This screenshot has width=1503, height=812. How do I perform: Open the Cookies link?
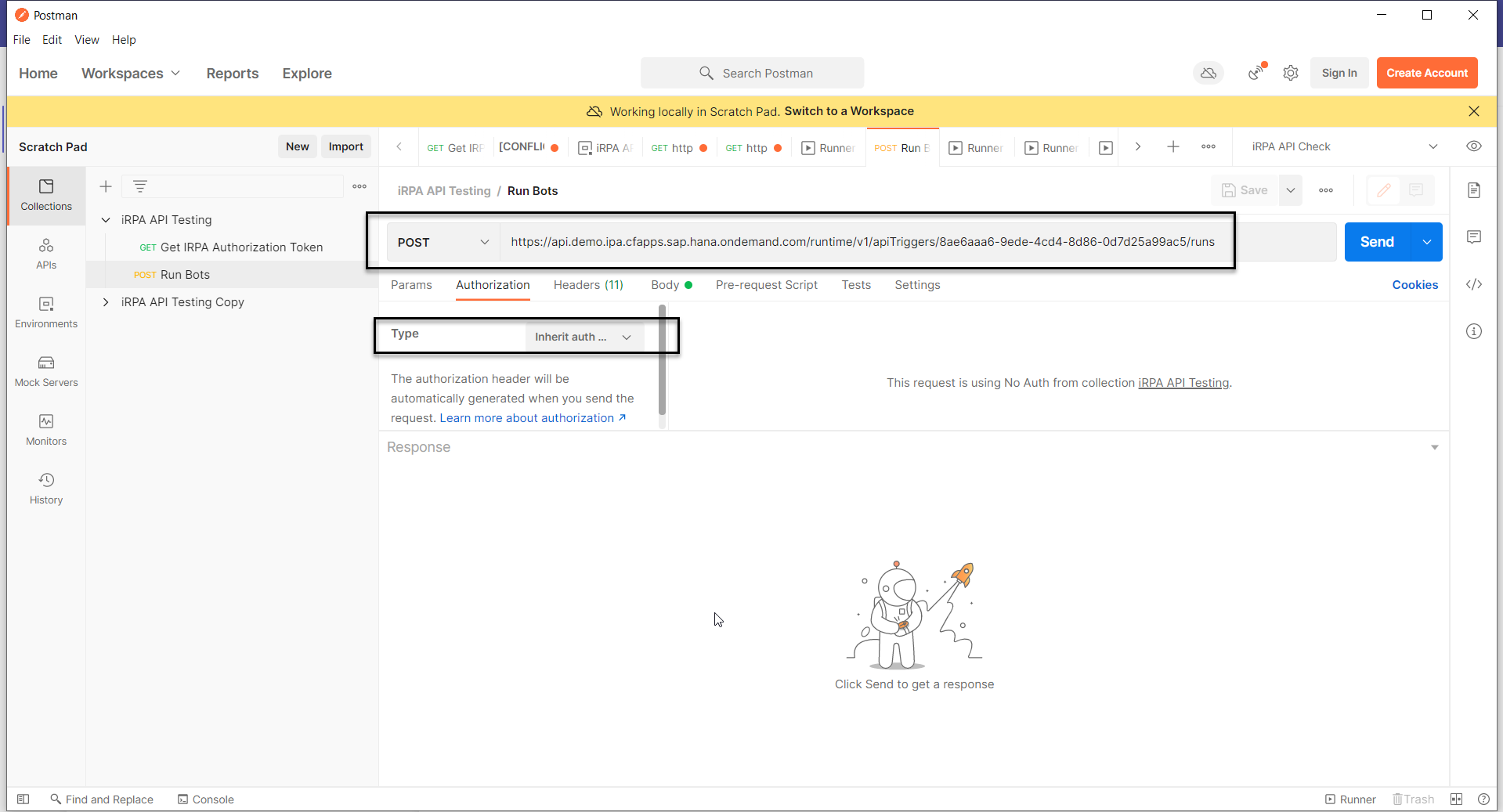(1414, 285)
